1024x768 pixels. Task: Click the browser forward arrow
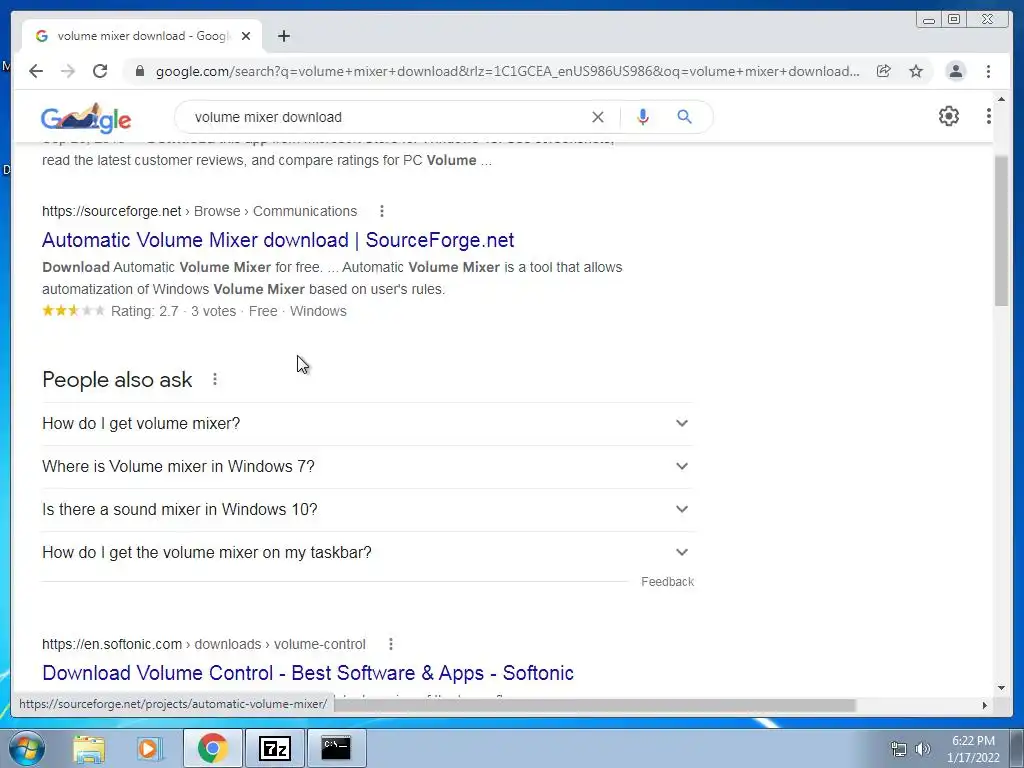pos(68,71)
